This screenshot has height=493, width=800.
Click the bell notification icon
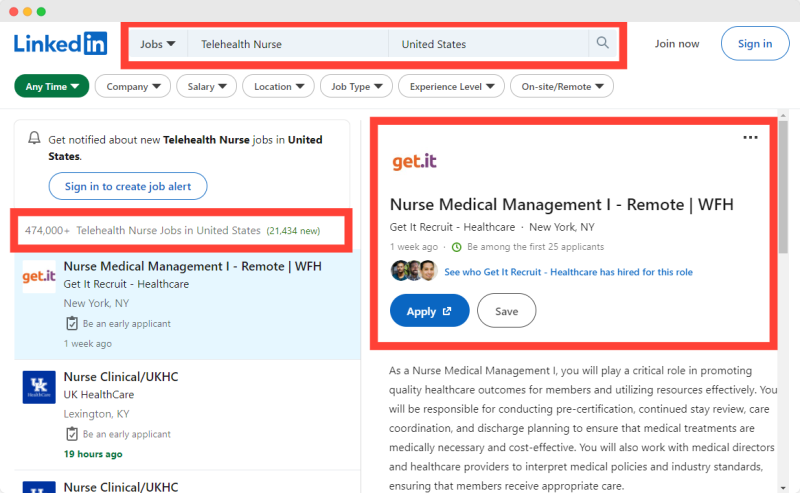tap(34, 138)
